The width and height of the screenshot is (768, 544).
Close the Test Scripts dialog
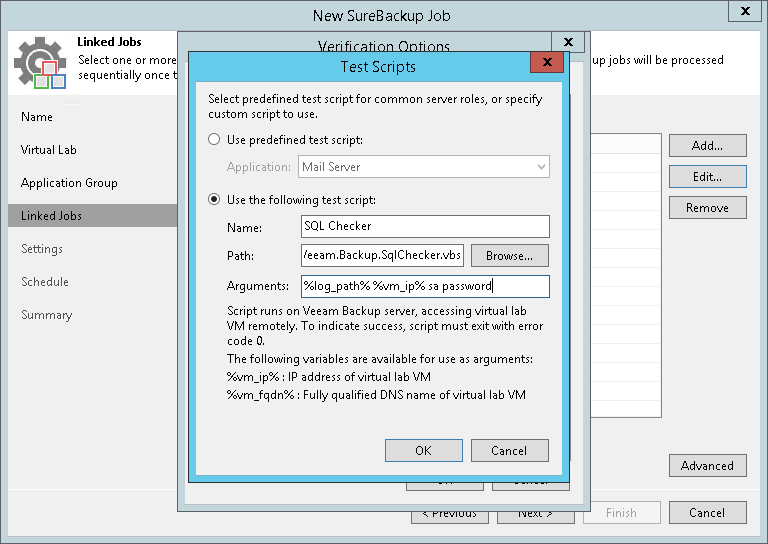[547, 62]
